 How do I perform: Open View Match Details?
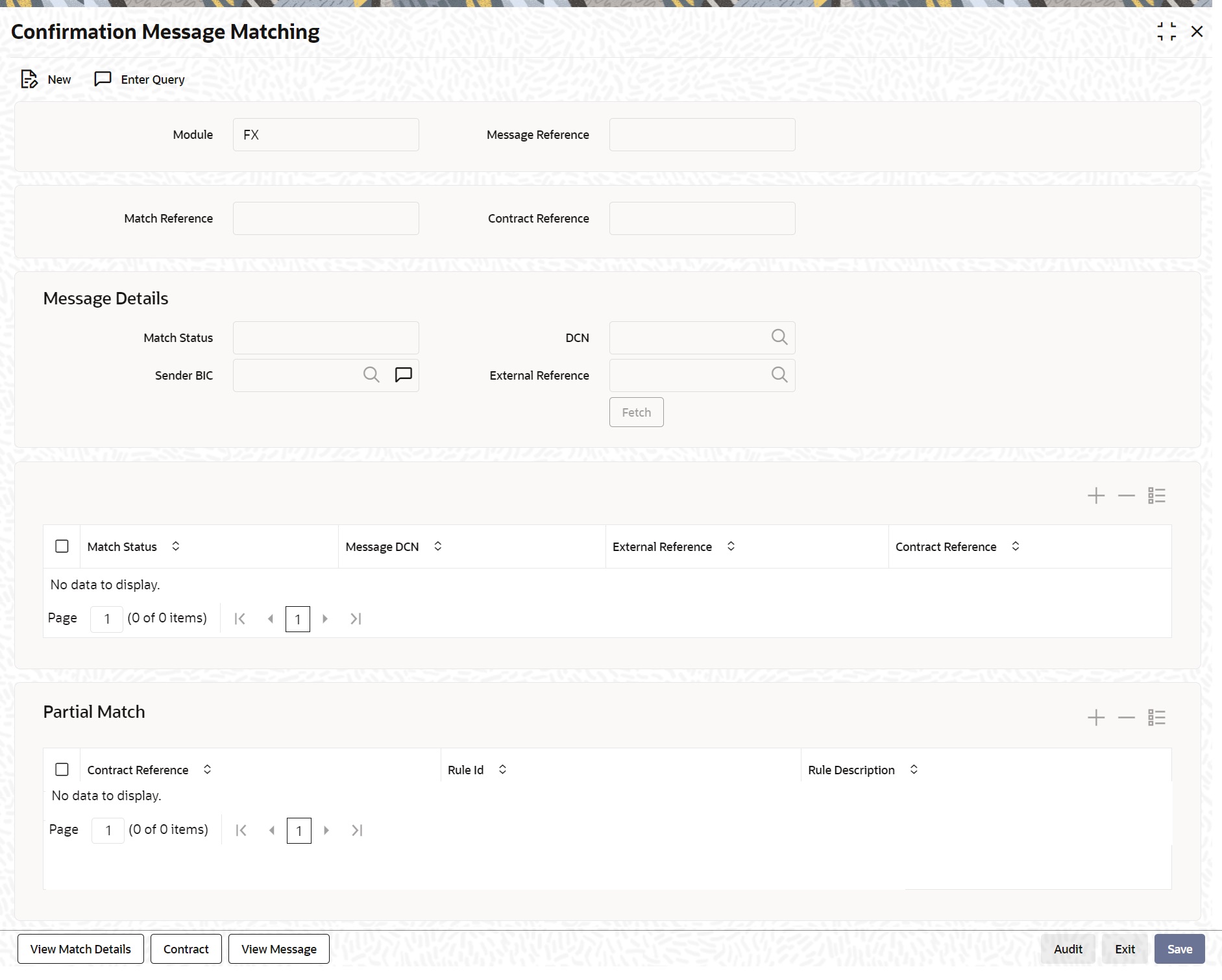tap(80, 949)
